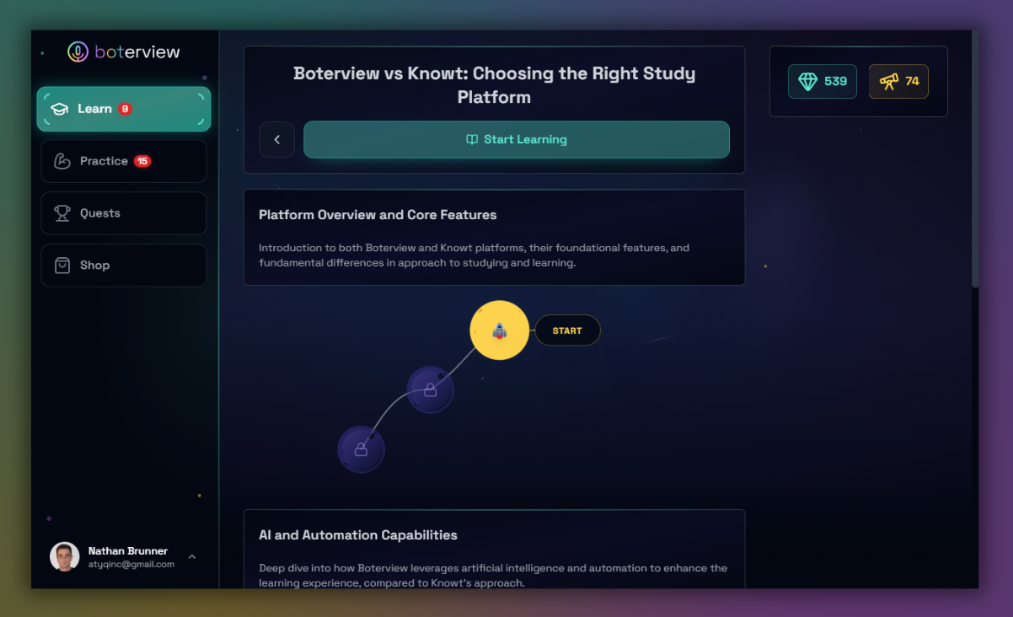Open Practice via the pencil icon
The height and width of the screenshot is (617, 1013).
[x=62, y=160]
